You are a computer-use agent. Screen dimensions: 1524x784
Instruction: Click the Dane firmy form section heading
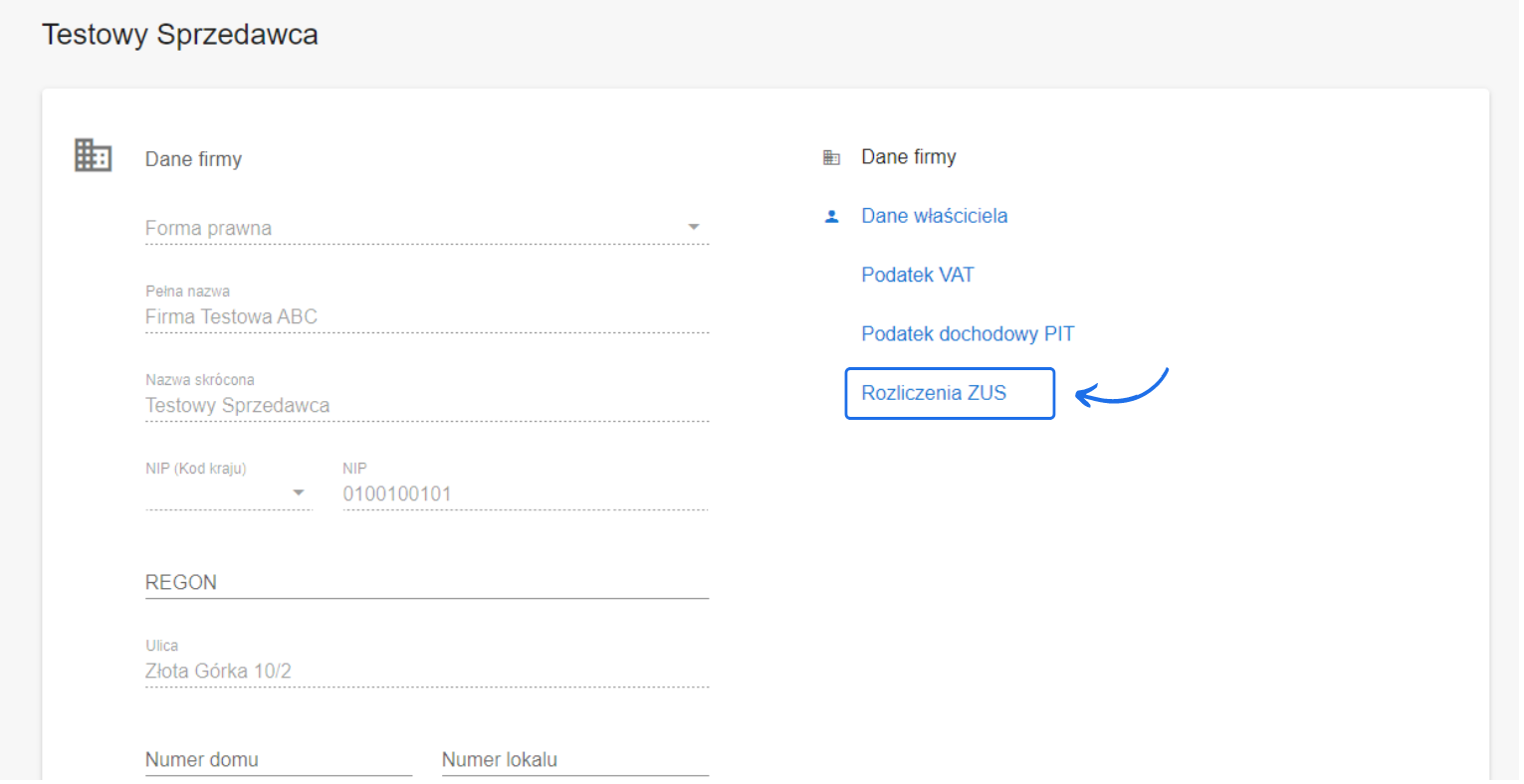pyautogui.click(x=193, y=159)
